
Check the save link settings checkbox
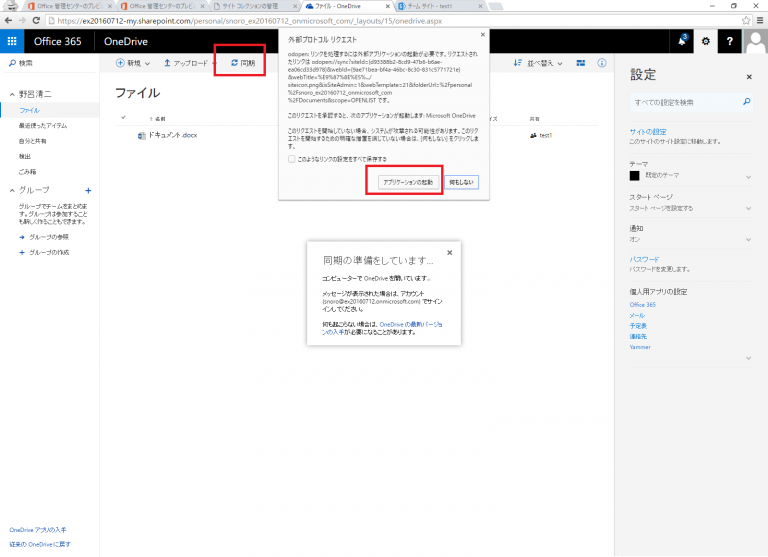(291, 159)
